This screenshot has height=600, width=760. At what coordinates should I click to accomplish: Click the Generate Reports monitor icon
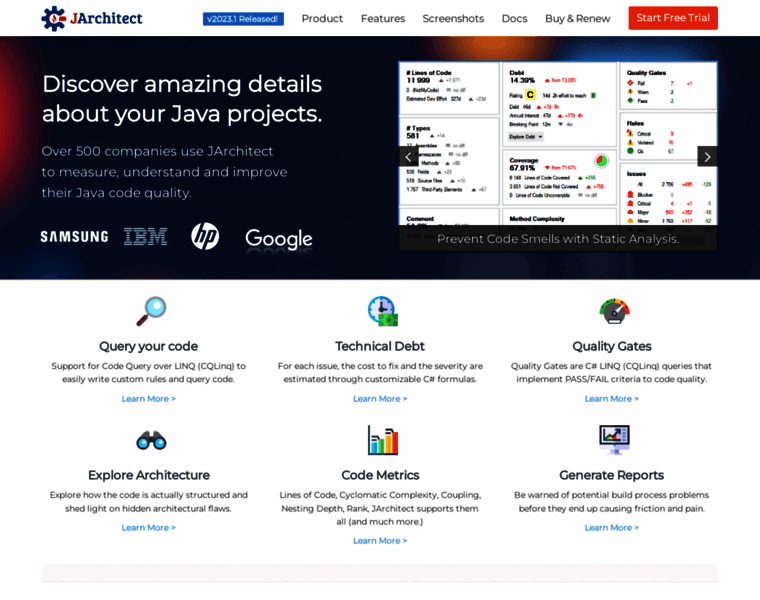614,440
